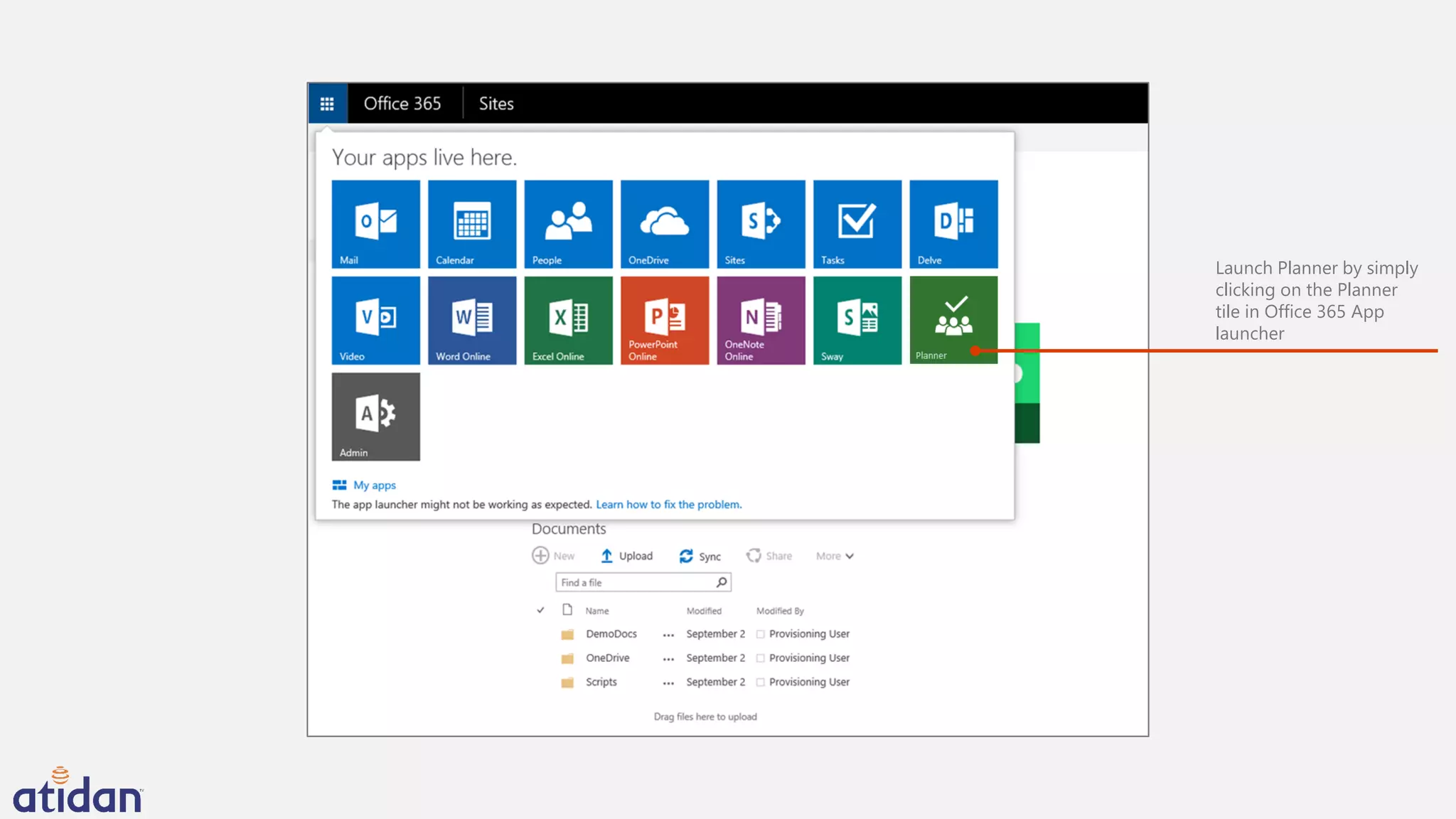Open ellipsis menu for Scripts
The height and width of the screenshot is (819, 1456).
point(668,683)
